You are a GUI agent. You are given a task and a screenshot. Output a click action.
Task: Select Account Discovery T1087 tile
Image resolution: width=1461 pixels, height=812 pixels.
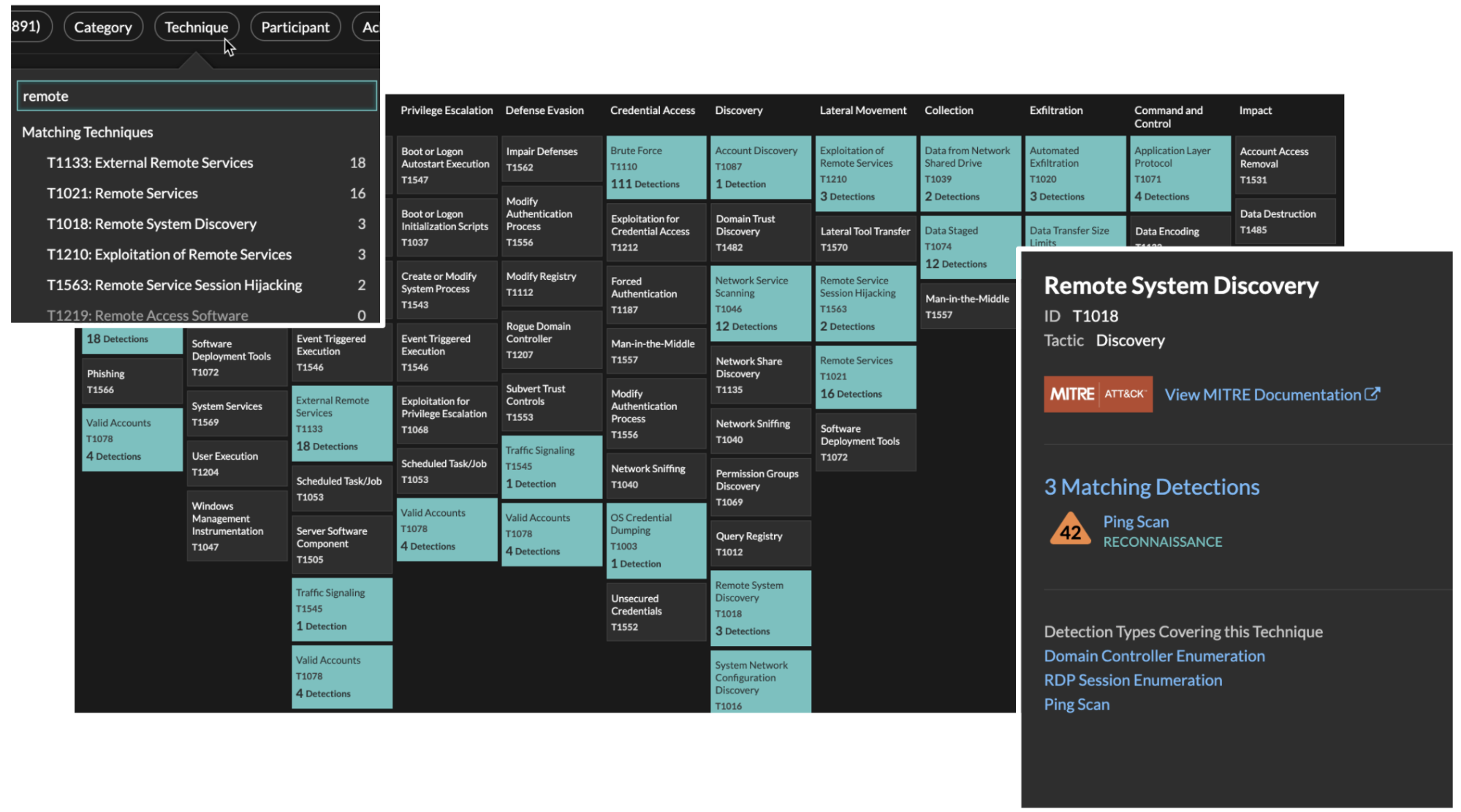coord(761,167)
